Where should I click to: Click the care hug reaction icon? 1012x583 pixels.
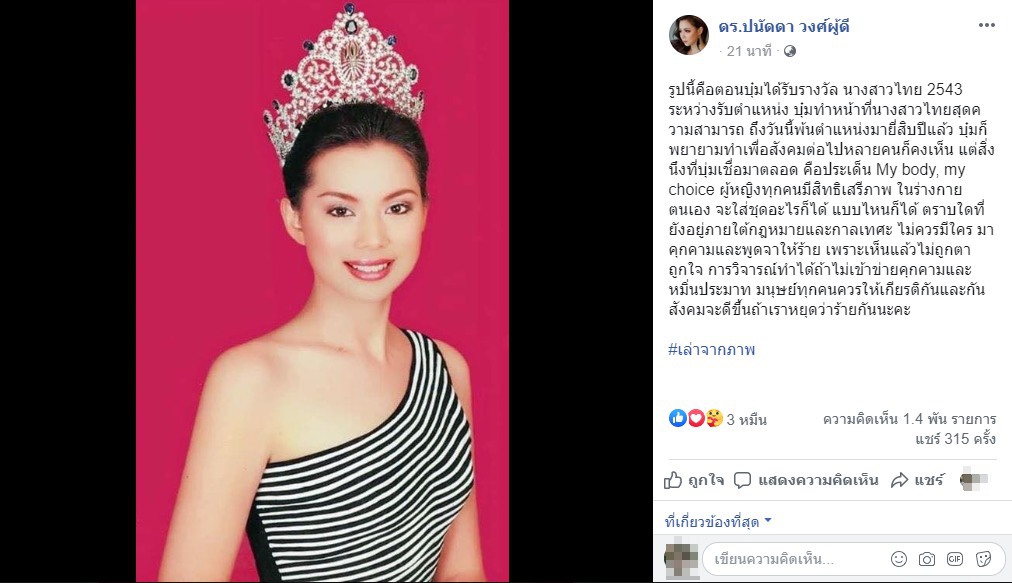click(x=714, y=418)
